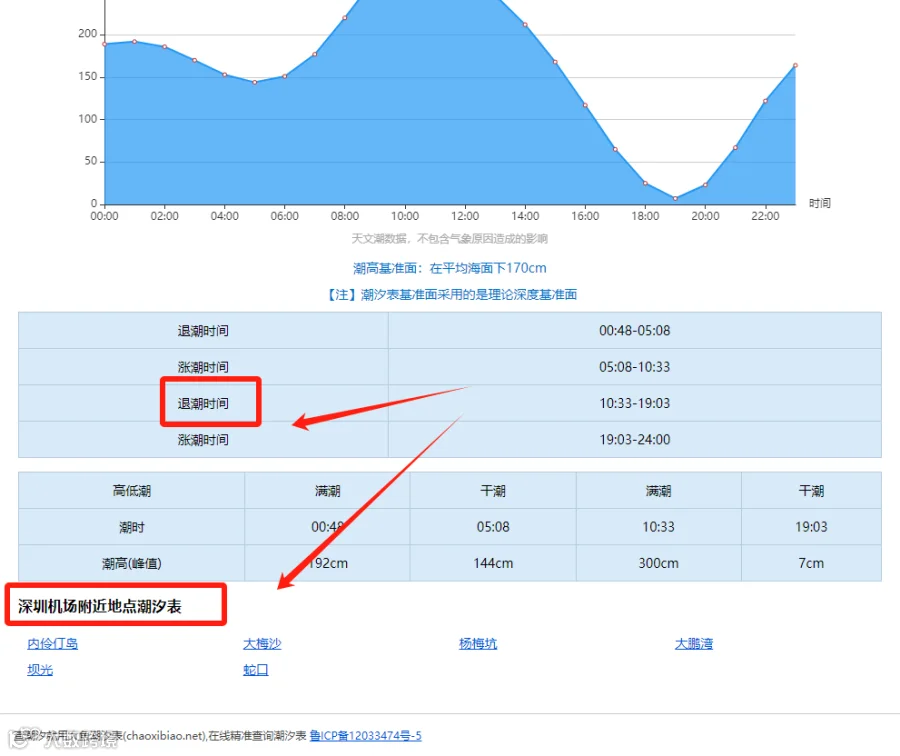The height and width of the screenshot is (756, 900).
Task: Click the 12:00 label on the time axis
Action: [x=465, y=216]
